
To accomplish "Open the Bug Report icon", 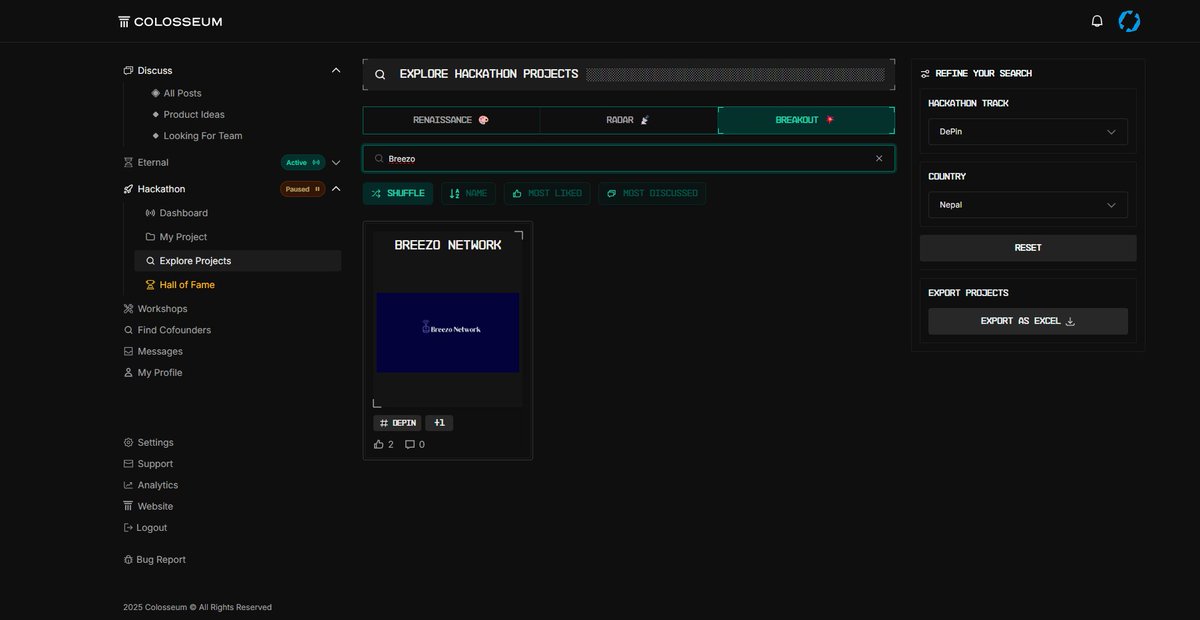I will pos(126,559).
